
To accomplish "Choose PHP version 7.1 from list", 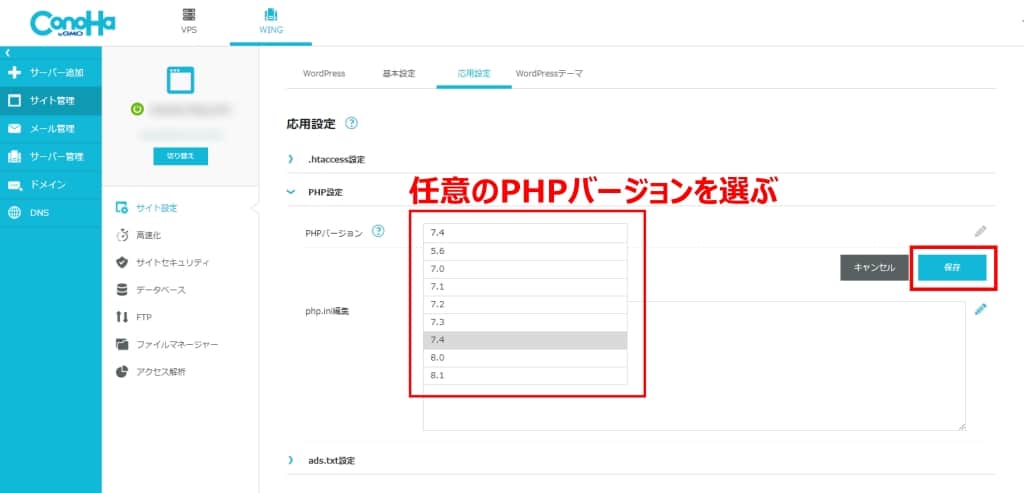I will point(525,287).
